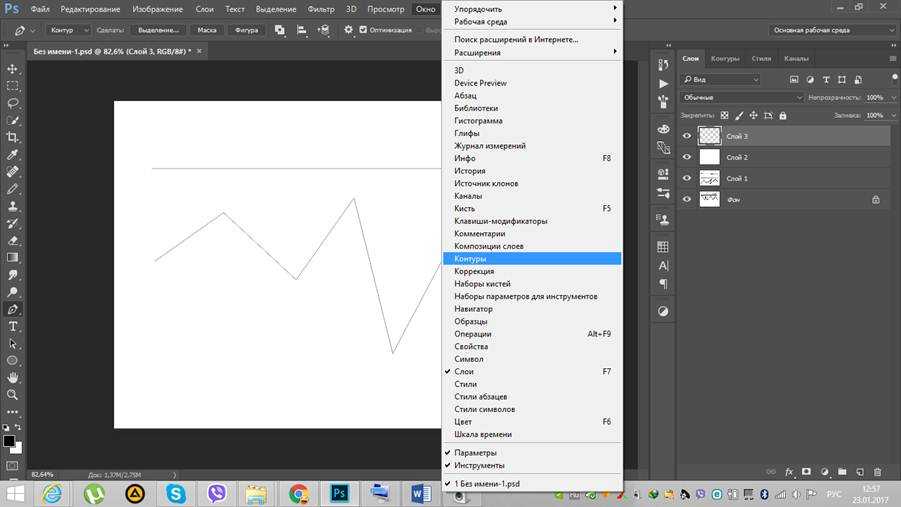The image size is (901, 507).
Task: Click the fx layer style icon
Action: [x=789, y=471]
